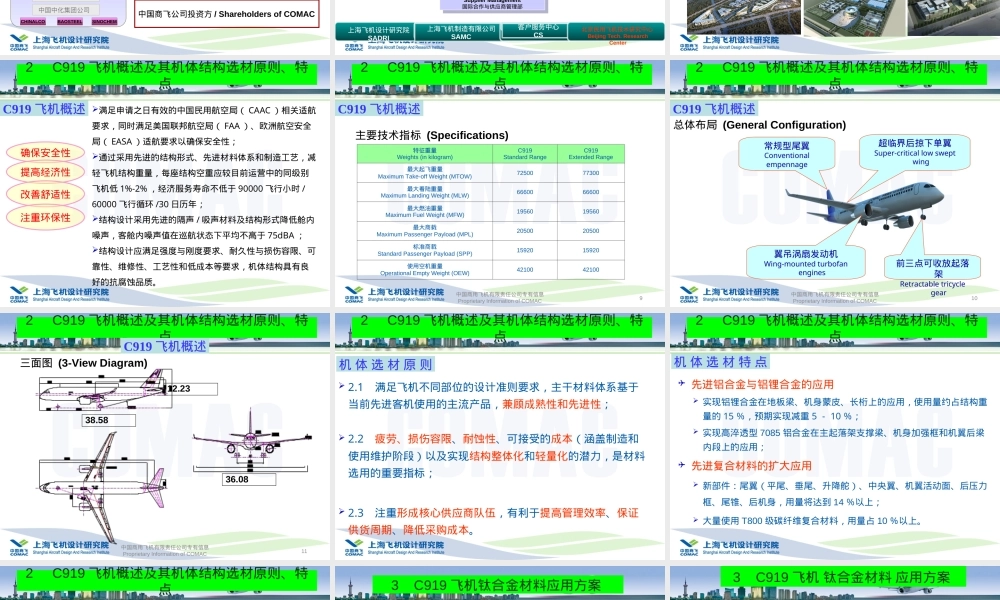Click the C919 Standard Range column header
The height and width of the screenshot is (600, 1000).
(525, 154)
